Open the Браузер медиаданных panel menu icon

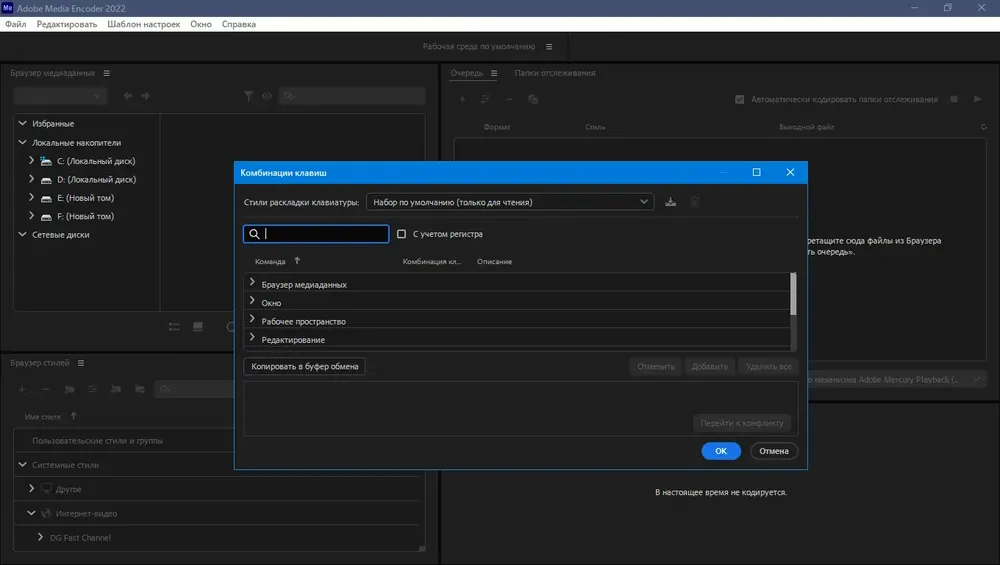[107, 73]
